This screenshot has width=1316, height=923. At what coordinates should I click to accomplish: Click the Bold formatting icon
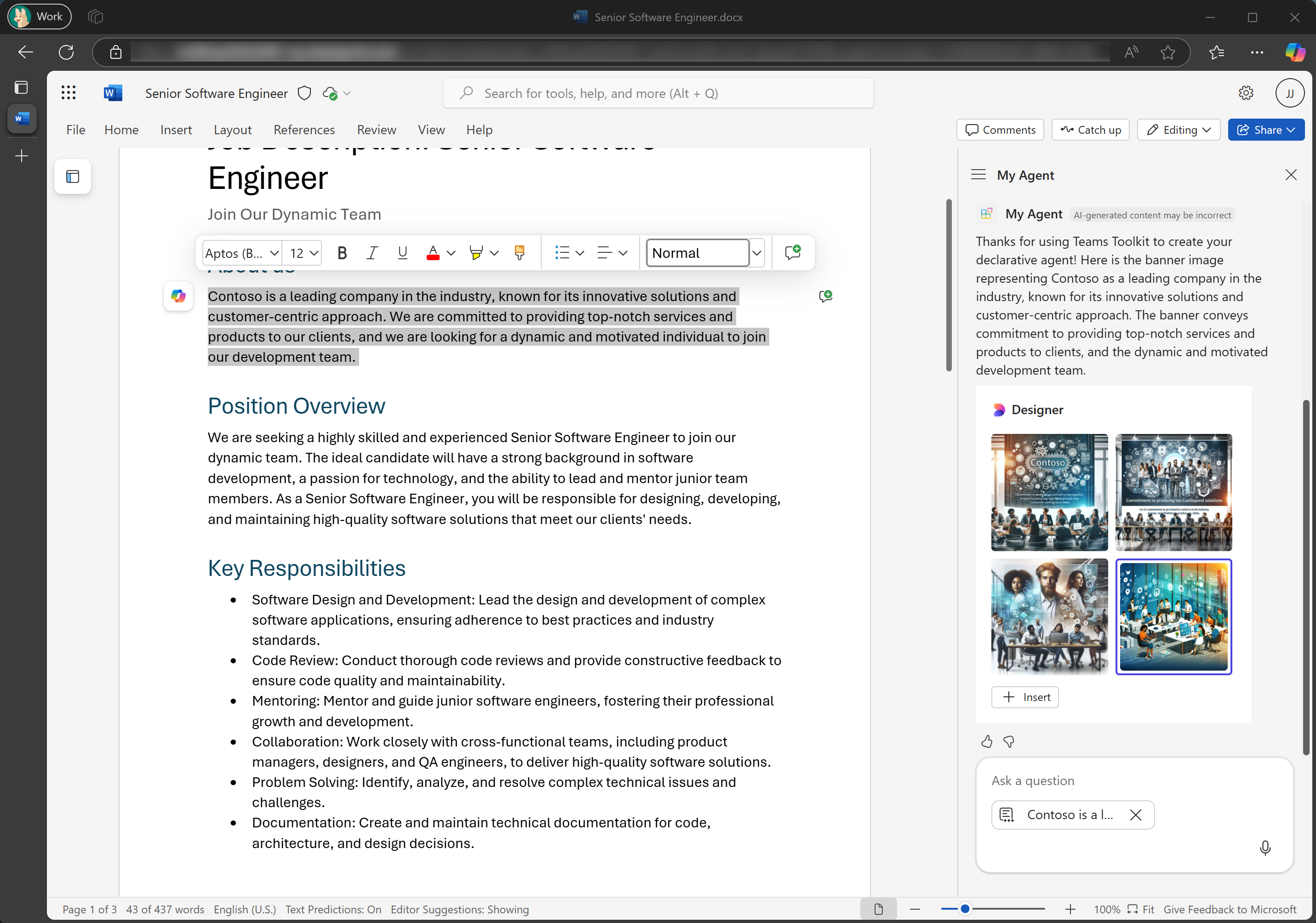pos(342,253)
